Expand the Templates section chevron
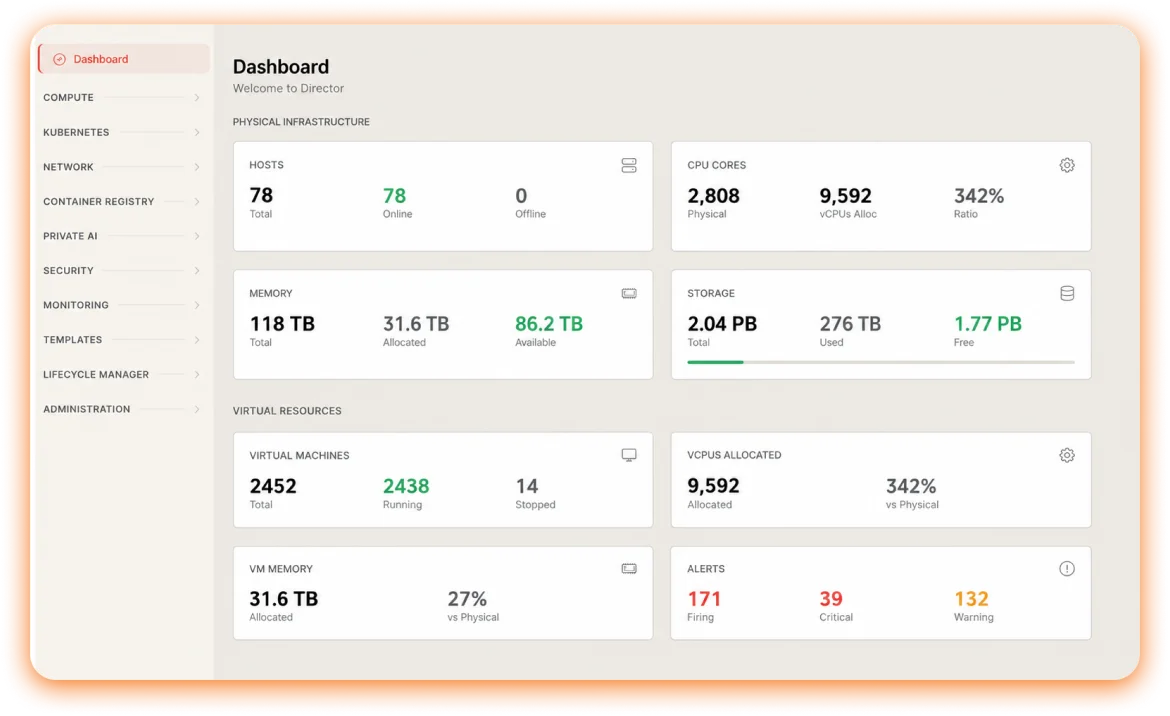This screenshot has width=1170, height=716. [x=197, y=339]
